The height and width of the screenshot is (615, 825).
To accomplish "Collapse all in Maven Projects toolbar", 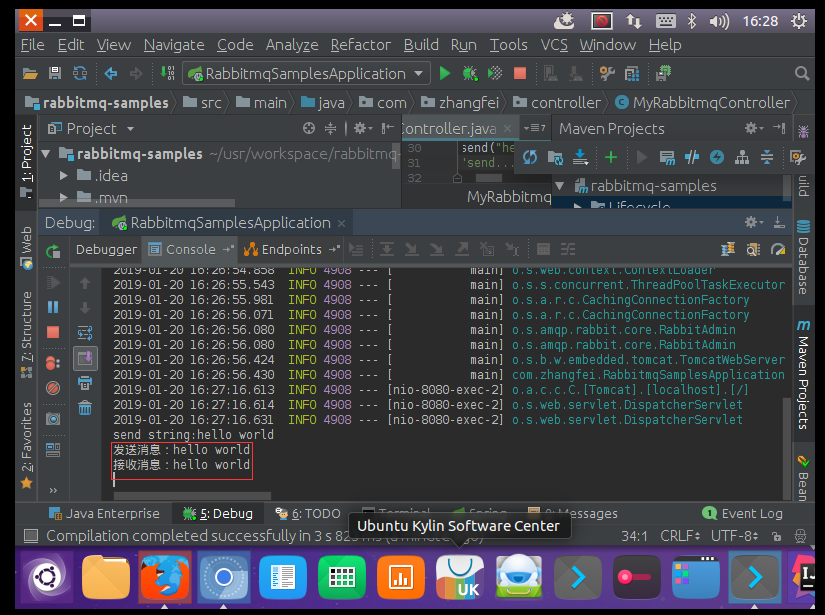I will coord(767,157).
